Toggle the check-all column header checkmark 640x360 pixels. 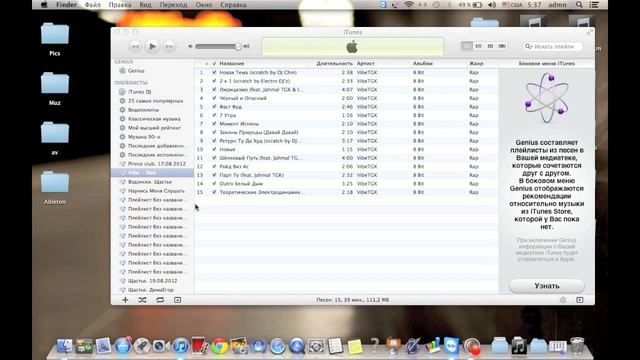point(214,64)
